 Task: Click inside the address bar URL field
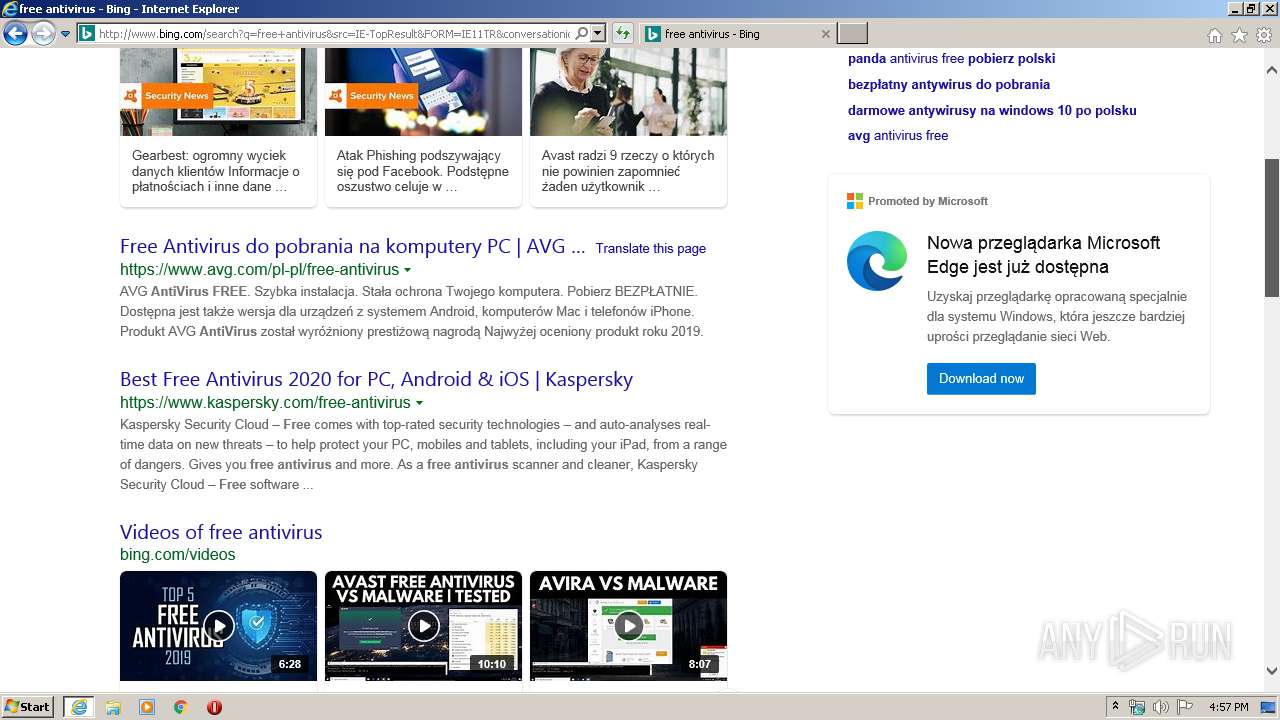pyautogui.click(x=335, y=33)
